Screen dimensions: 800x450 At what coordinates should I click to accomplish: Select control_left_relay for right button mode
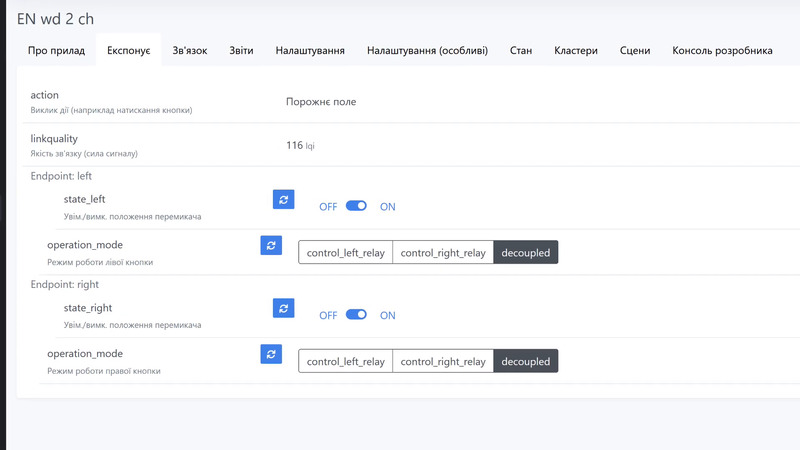345,361
